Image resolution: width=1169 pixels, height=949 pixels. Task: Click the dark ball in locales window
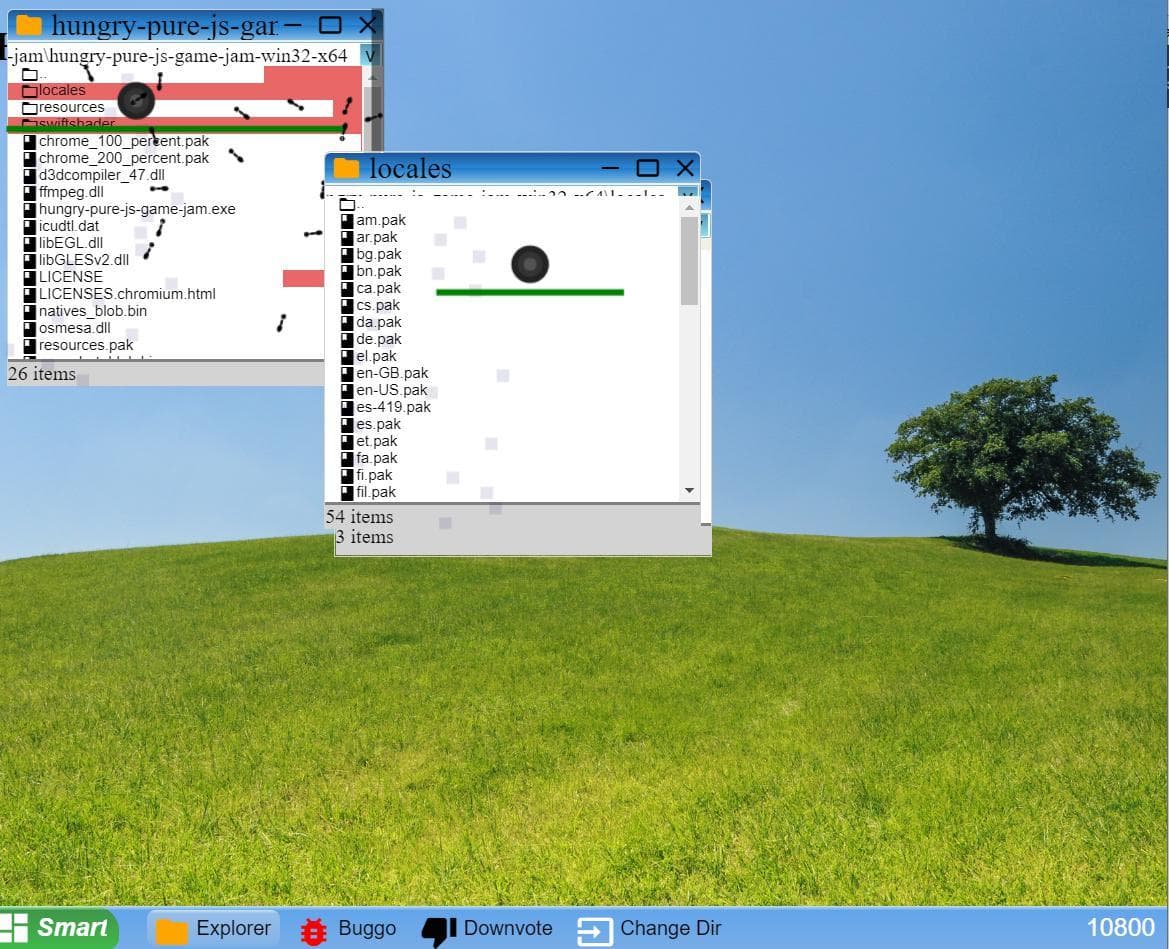(x=530, y=264)
